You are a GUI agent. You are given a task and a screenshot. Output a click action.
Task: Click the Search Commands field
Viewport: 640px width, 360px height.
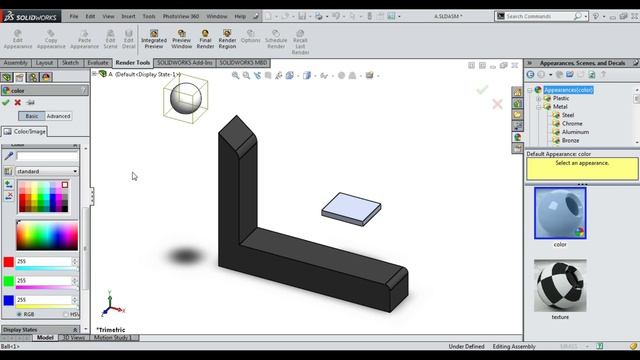[x=539, y=16]
